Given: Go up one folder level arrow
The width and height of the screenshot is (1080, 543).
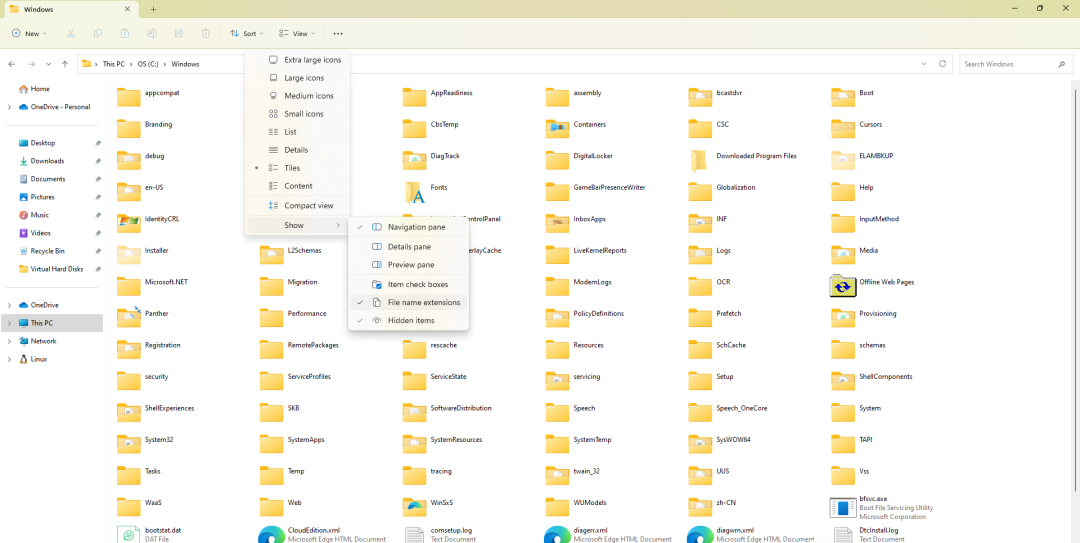Looking at the screenshot, I should [x=65, y=64].
